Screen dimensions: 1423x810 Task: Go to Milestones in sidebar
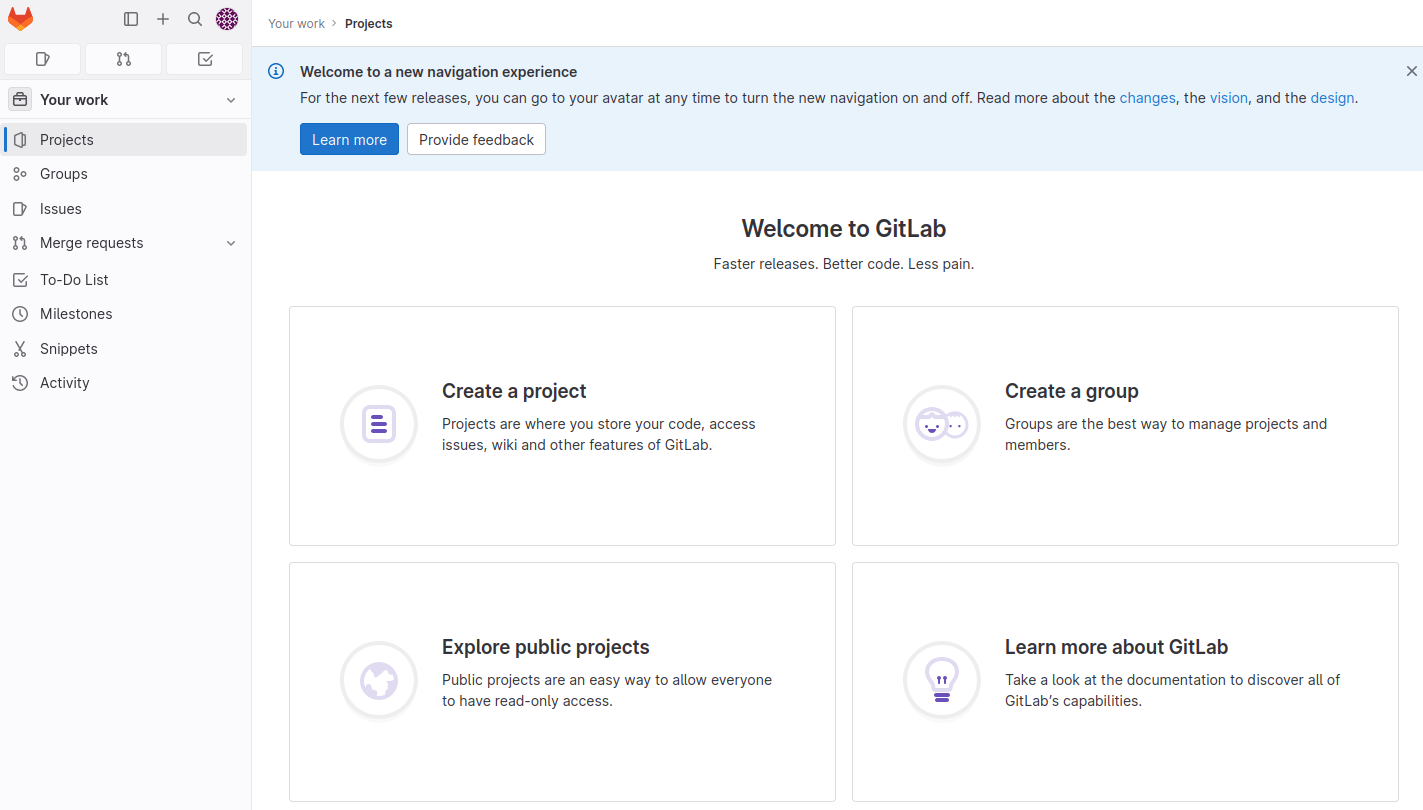coord(76,314)
